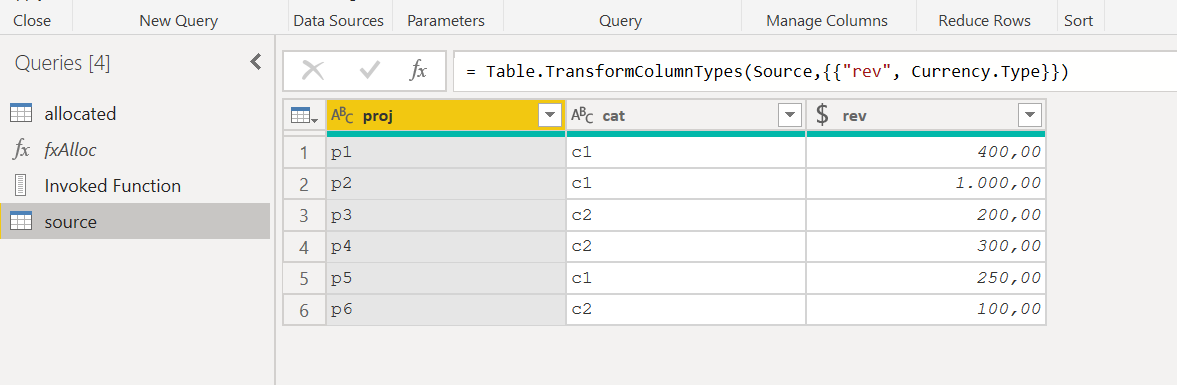Select row number 5
The height and width of the screenshot is (385, 1177).
pos(304,278)
